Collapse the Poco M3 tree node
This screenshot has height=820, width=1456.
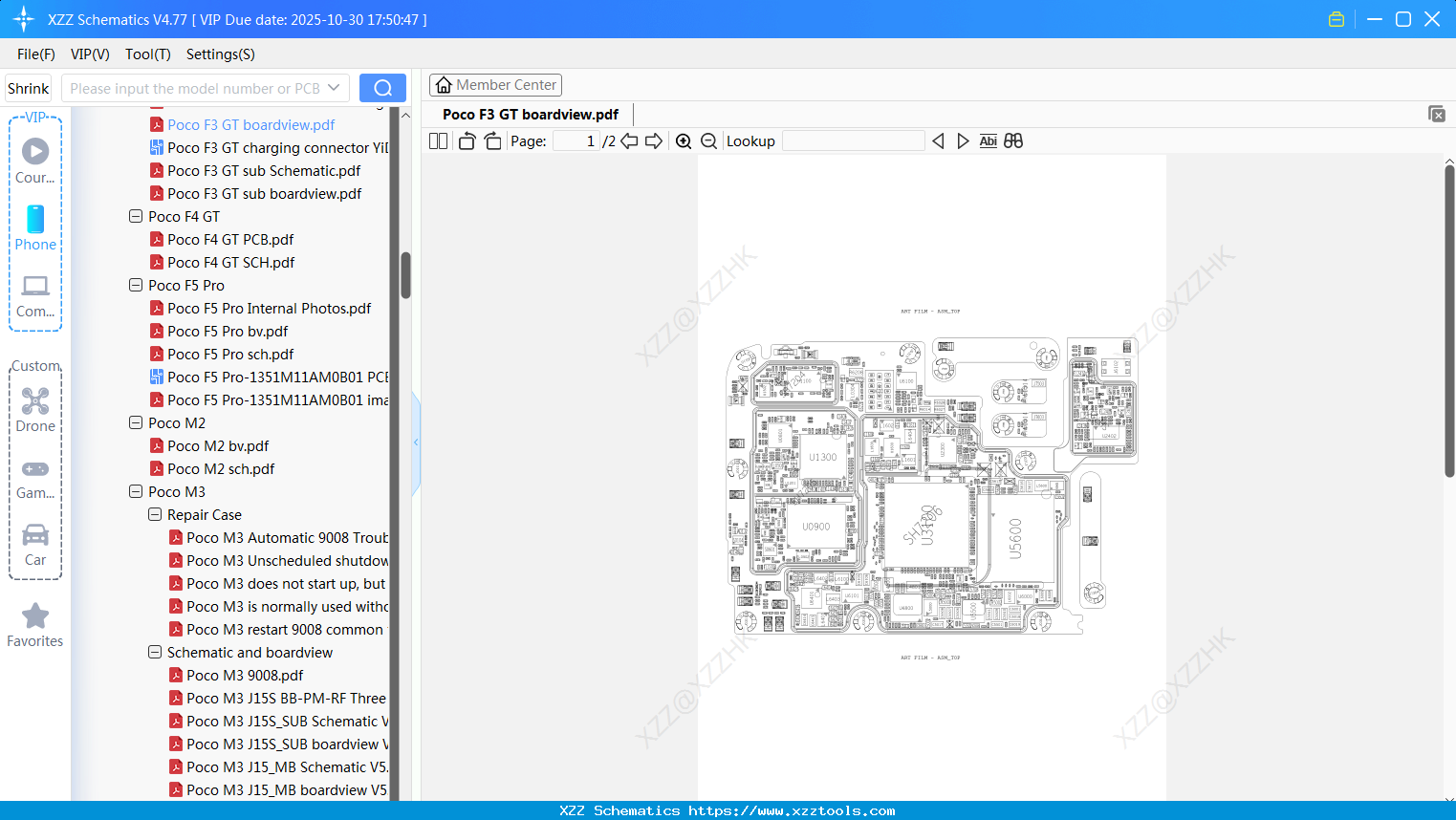(135, 491)
